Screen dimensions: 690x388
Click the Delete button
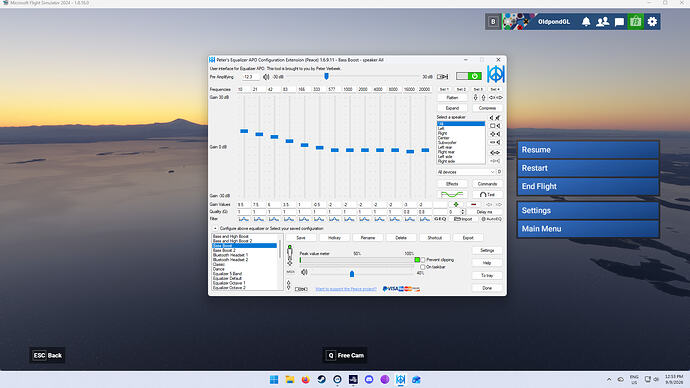[x=401, y=238]
